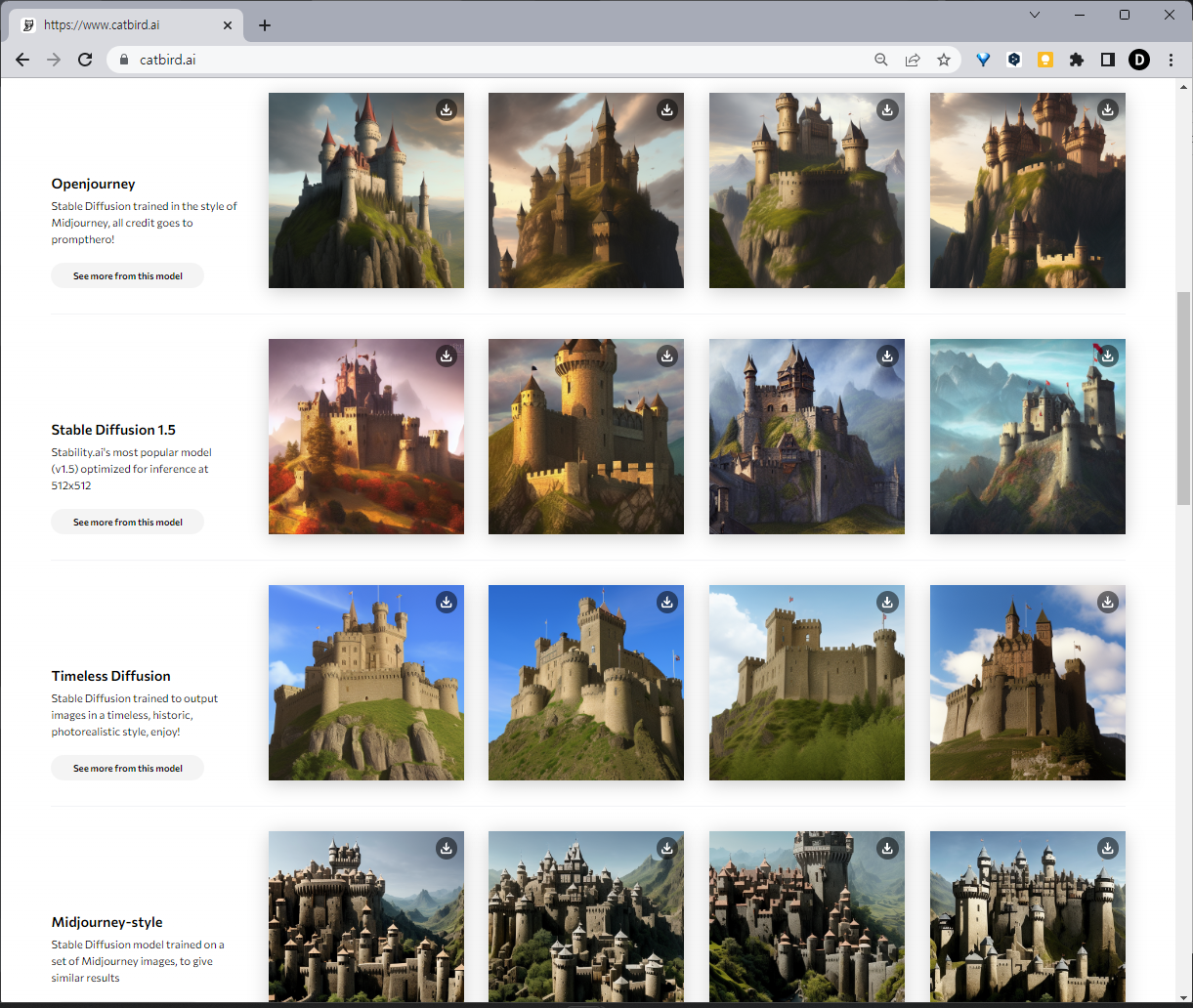This screenshot has height=1008, width=1193.
Task: Open third Openjourney castle thumbnail
Action: [x=807, y=190]
